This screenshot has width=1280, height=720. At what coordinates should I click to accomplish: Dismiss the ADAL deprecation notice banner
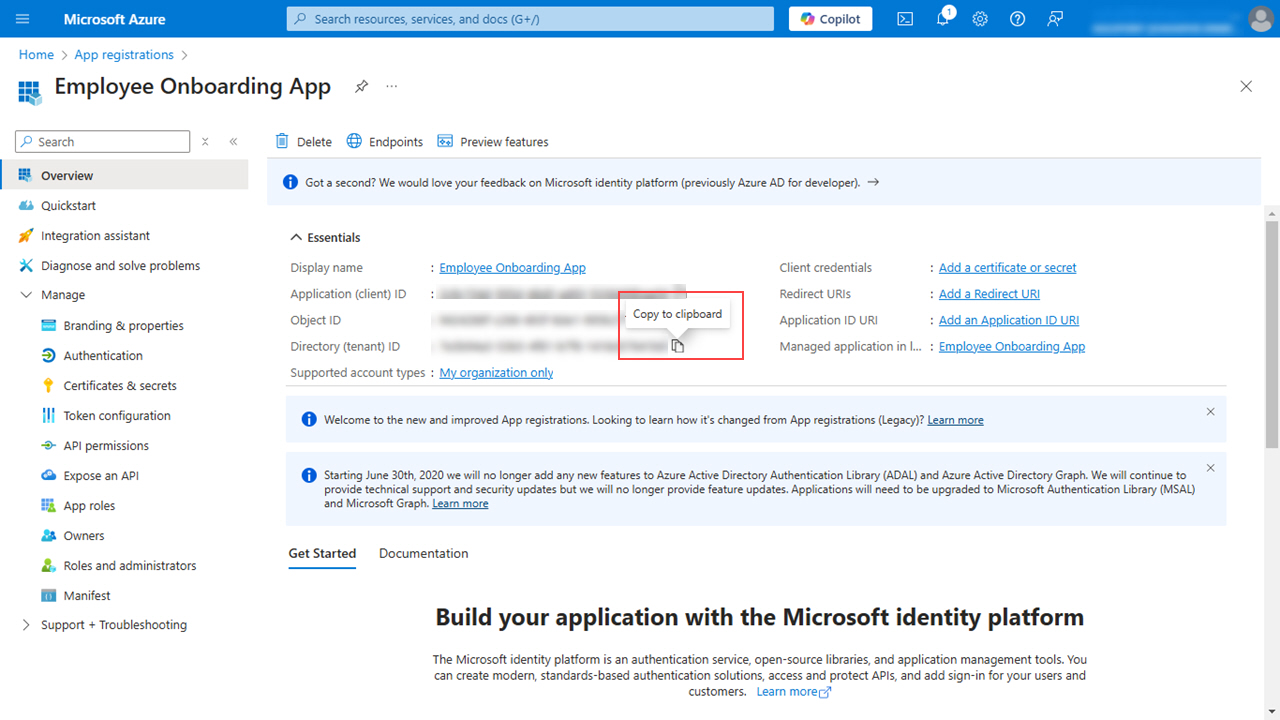pos(1210,467)
